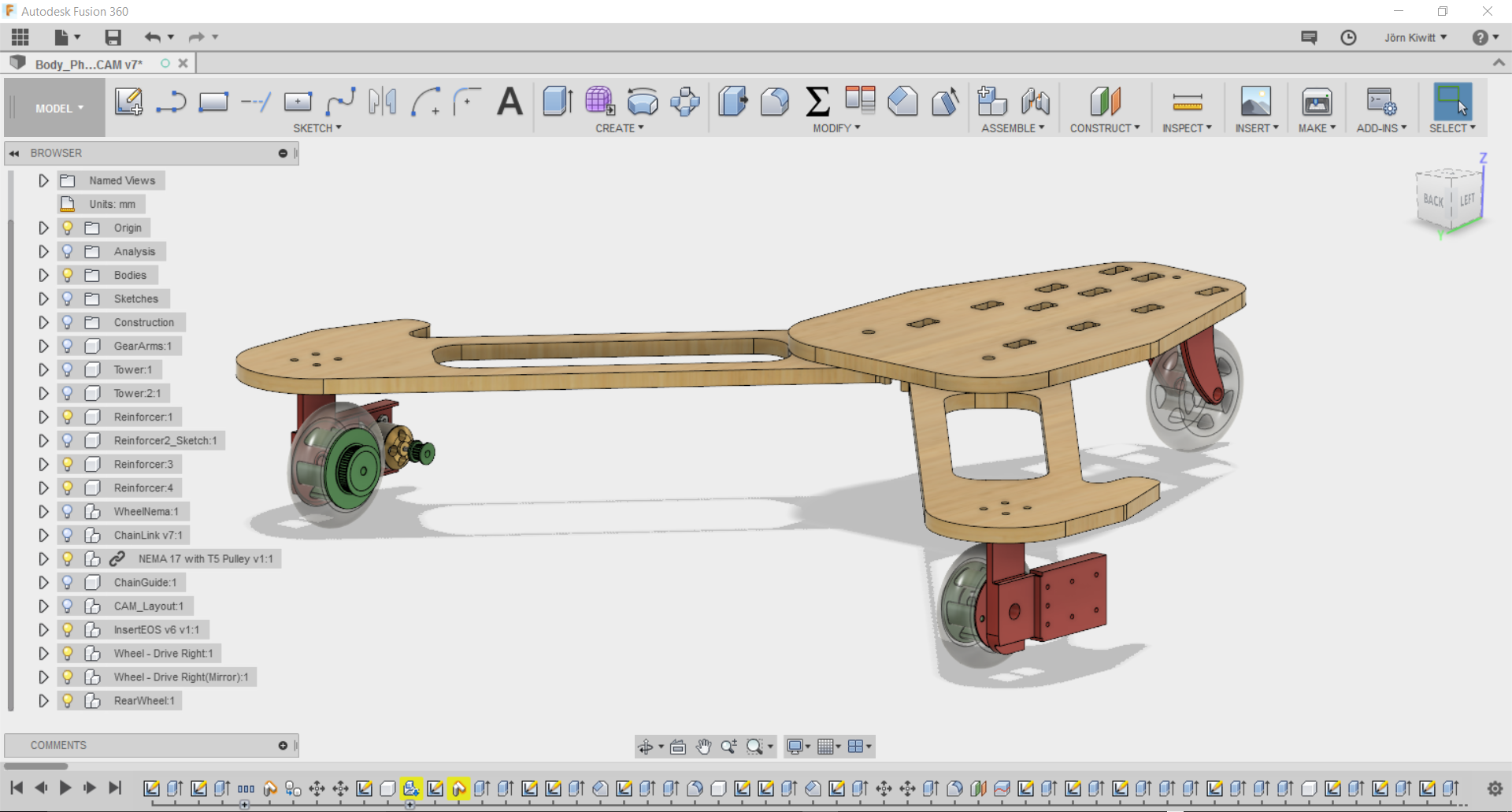Click the ViewCube BACK face
This screenshot has height=812, width=1512.
pyautogui.click(x=1433, y=200)
